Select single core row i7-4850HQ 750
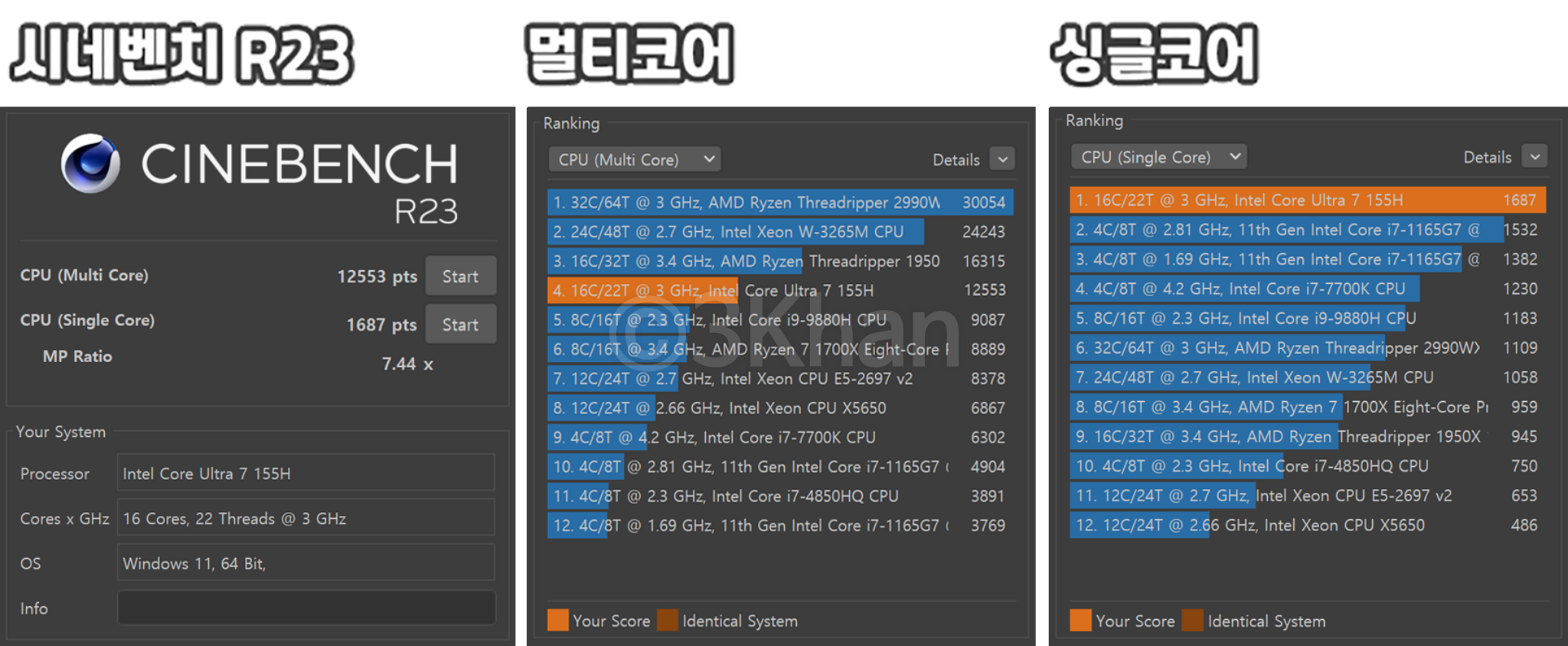Viewport: 1568px width, 646px height. click(1308, 465)
